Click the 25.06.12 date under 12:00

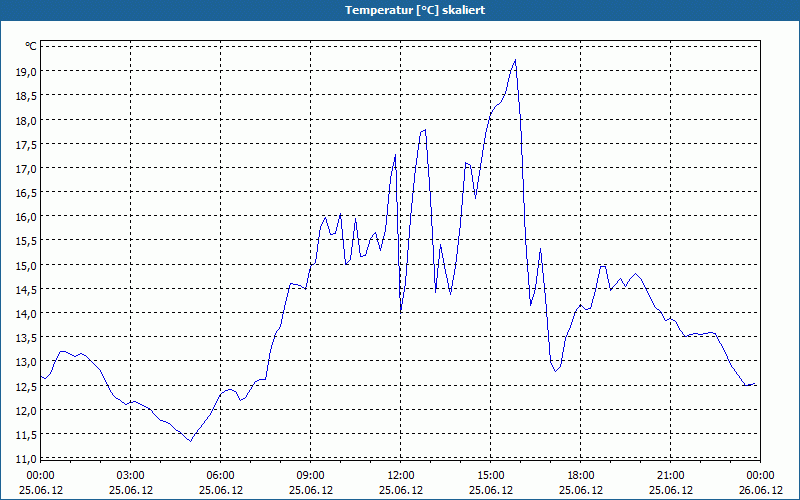401,490
